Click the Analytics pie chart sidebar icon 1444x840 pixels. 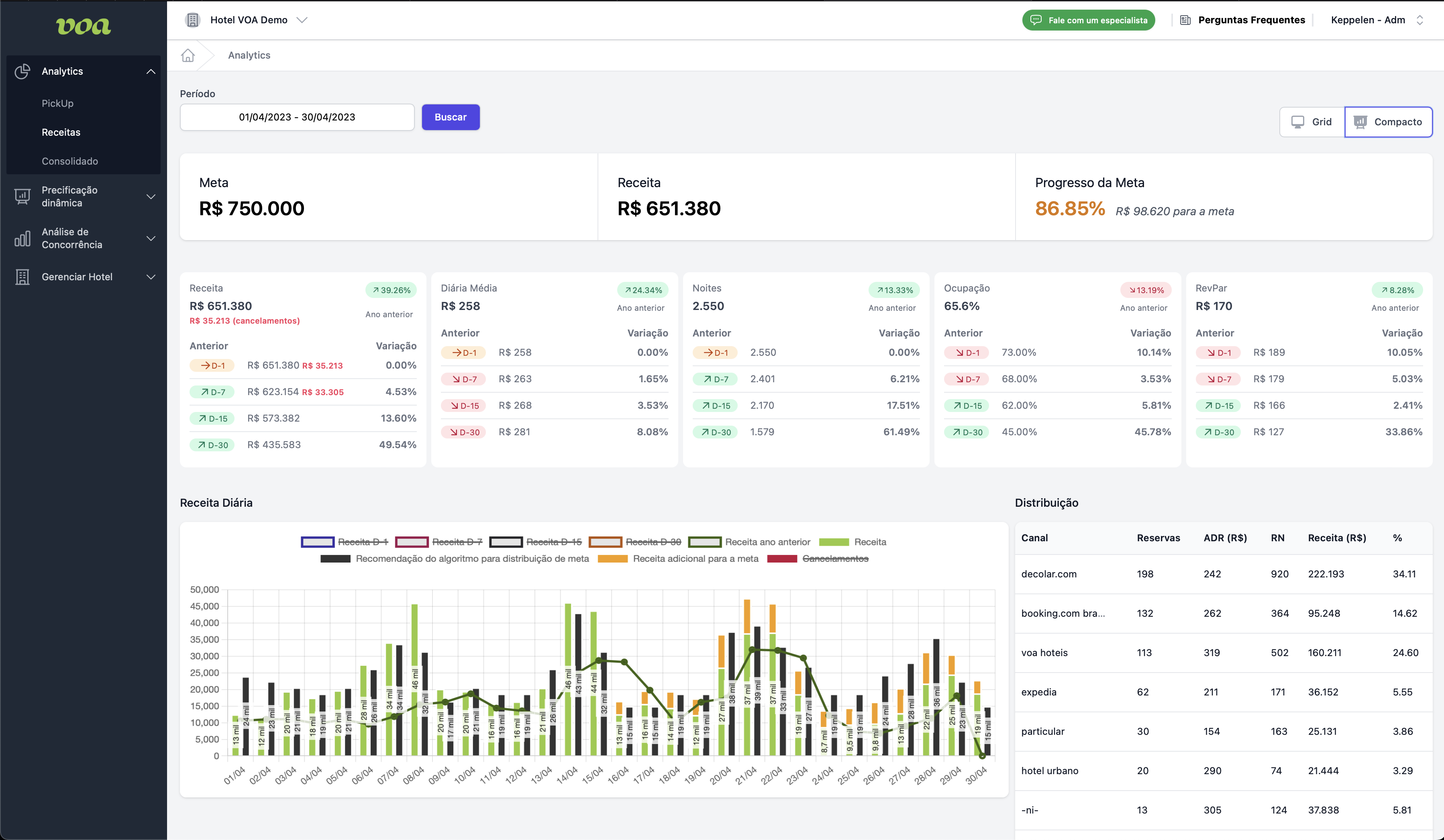tap(22, 71)
